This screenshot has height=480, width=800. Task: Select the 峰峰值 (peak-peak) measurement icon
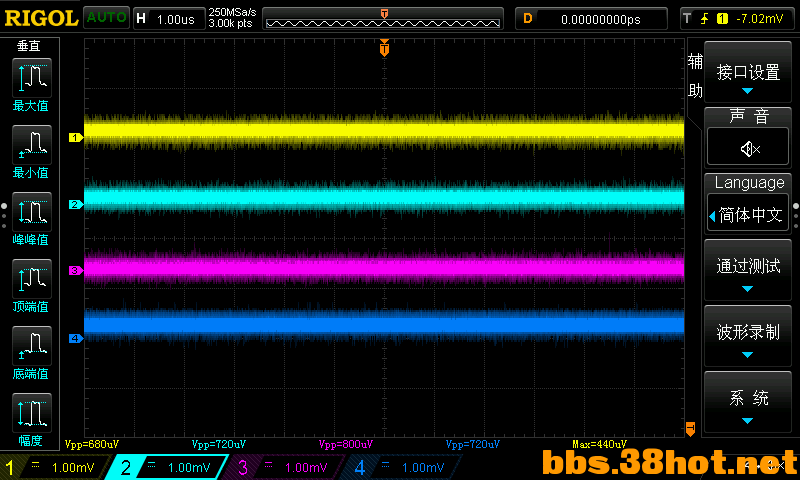[x=32, y=212]
